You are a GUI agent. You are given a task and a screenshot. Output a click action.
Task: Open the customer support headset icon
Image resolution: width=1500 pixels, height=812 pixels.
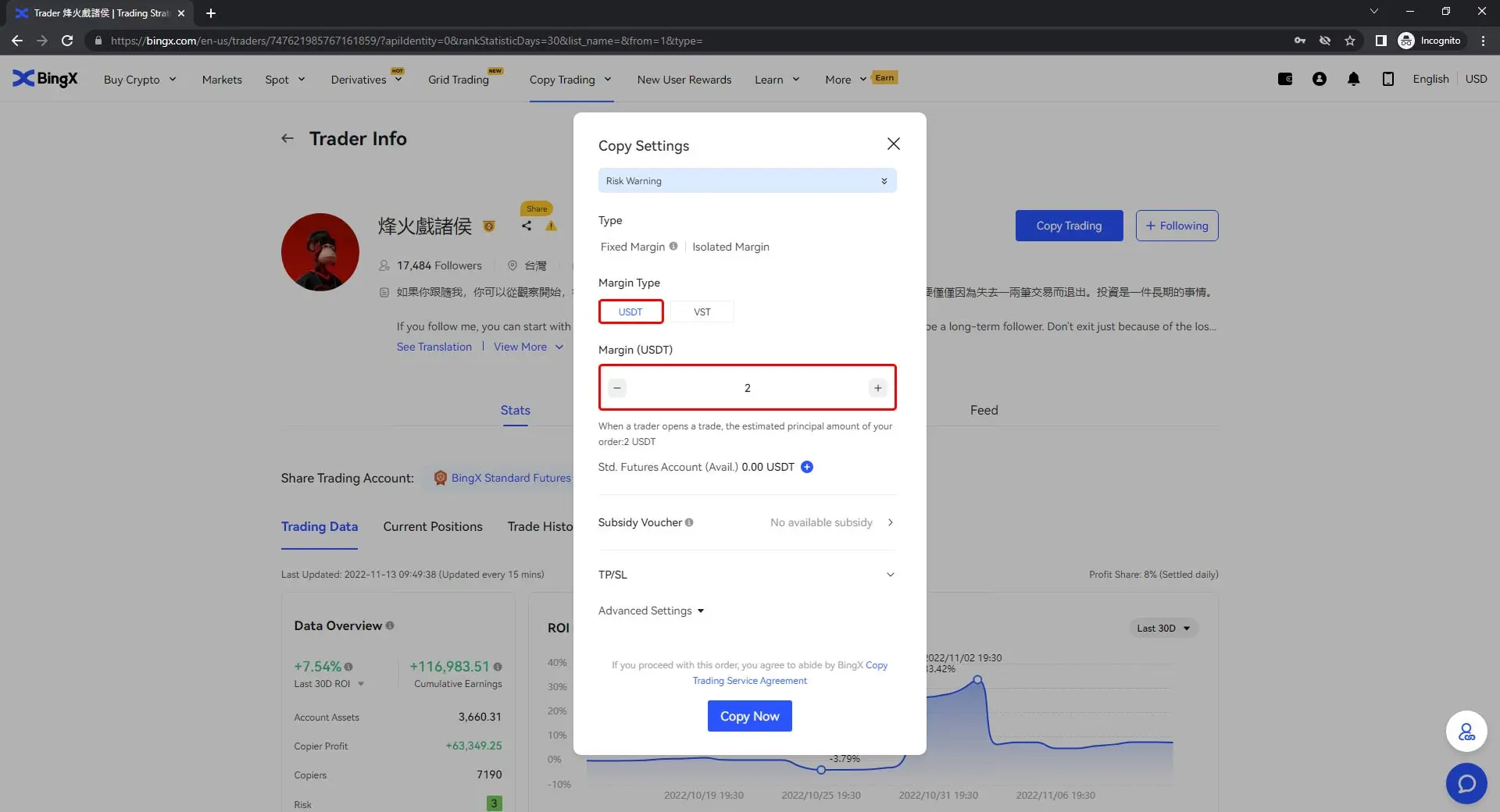[1466, 732]
